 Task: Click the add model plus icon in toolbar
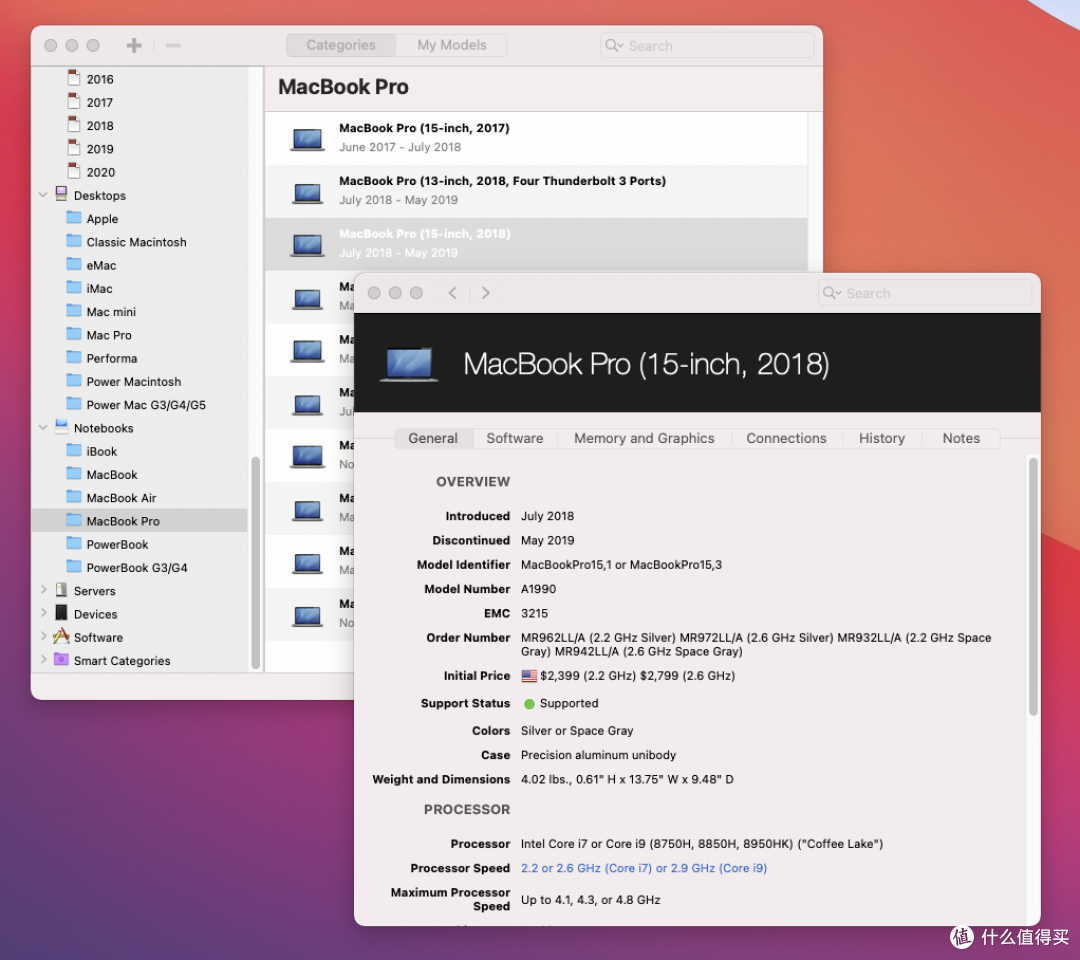[x=133, y=44]
